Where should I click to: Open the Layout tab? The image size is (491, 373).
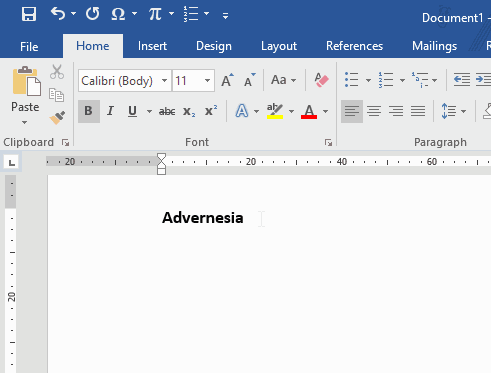(279, 46)
